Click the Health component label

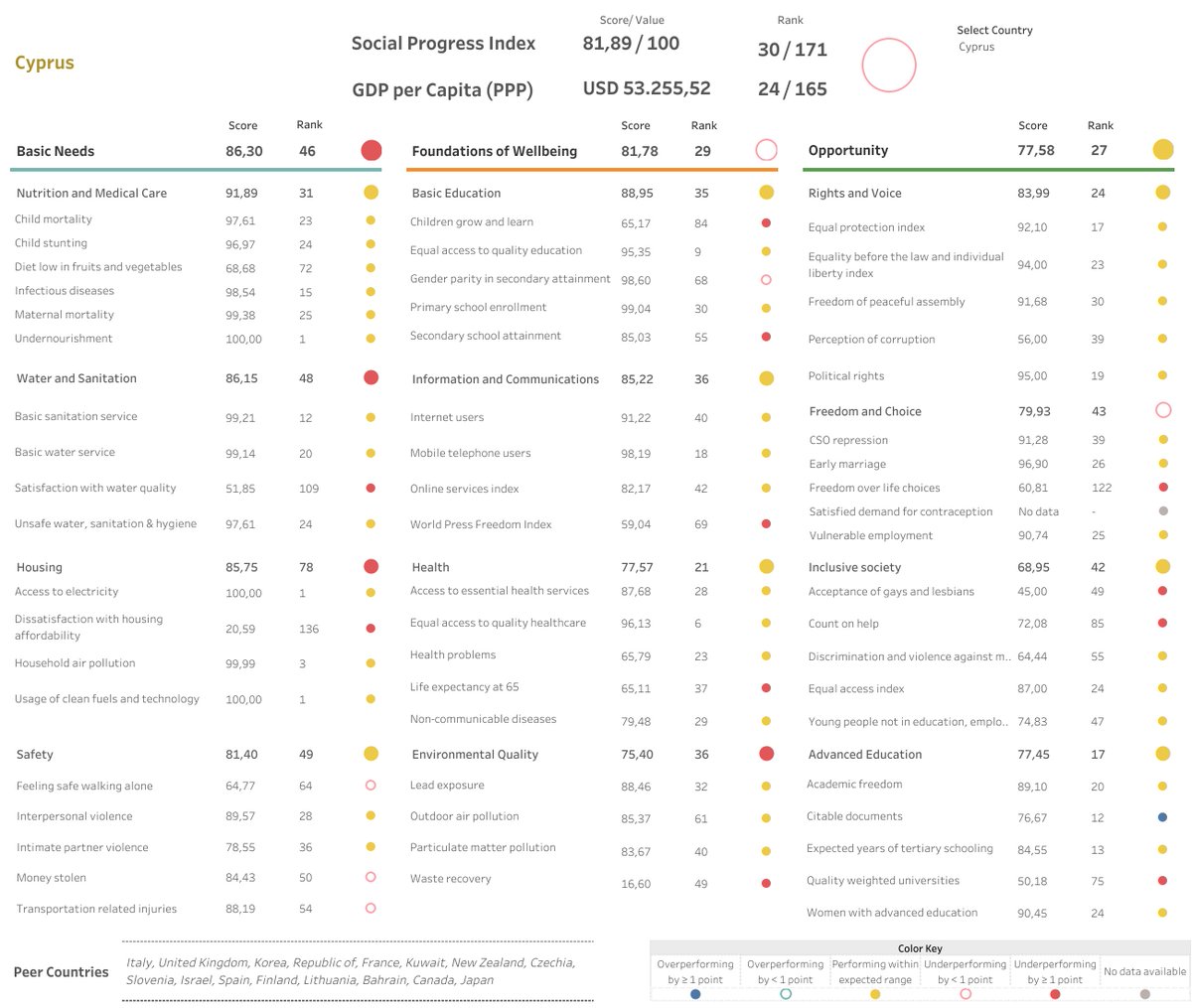point(430,567)
